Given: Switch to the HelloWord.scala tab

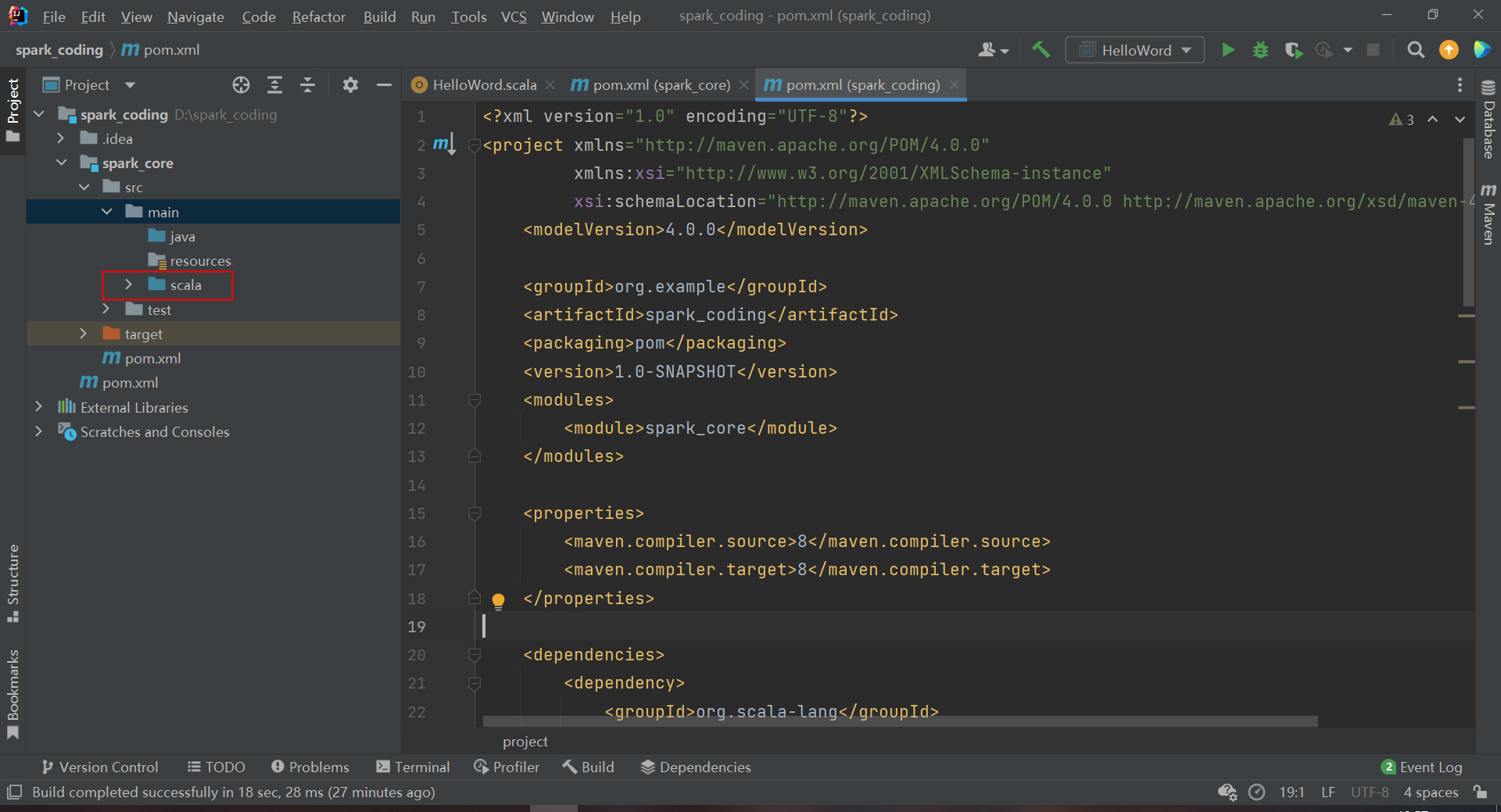Looking at the screenshot, I should [x=483, y=85].
